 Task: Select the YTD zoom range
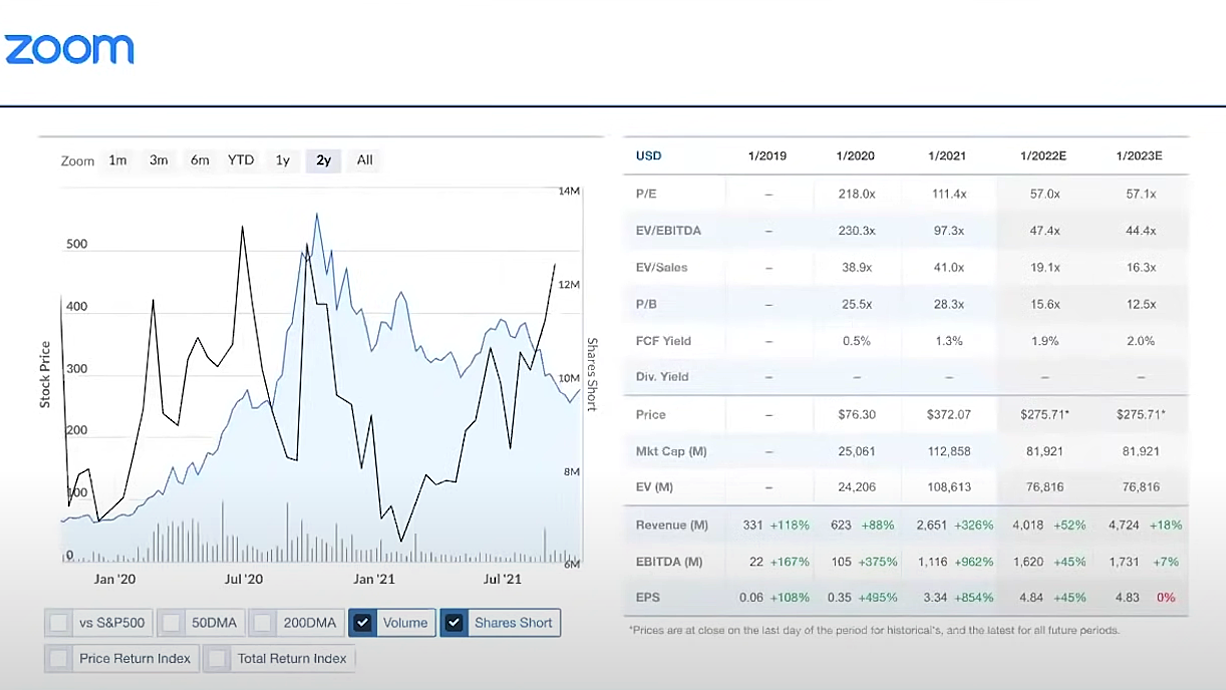[x=241, y=160]
